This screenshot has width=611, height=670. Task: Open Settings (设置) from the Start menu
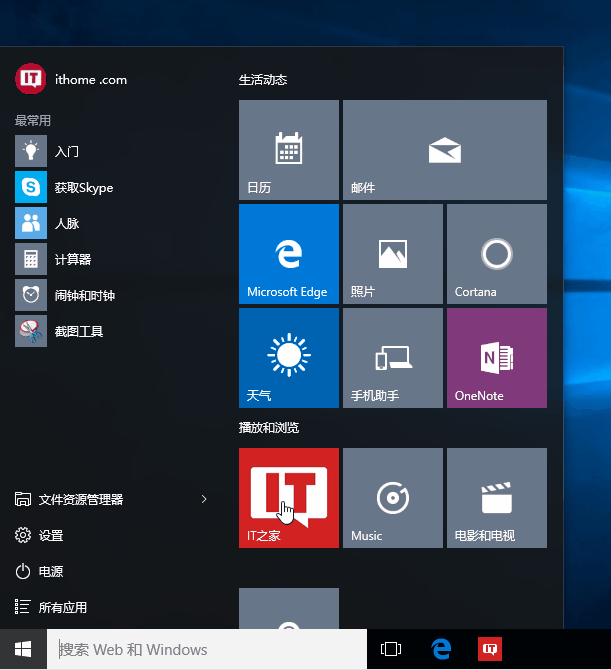pyautogui.click(x=51, y=536)
